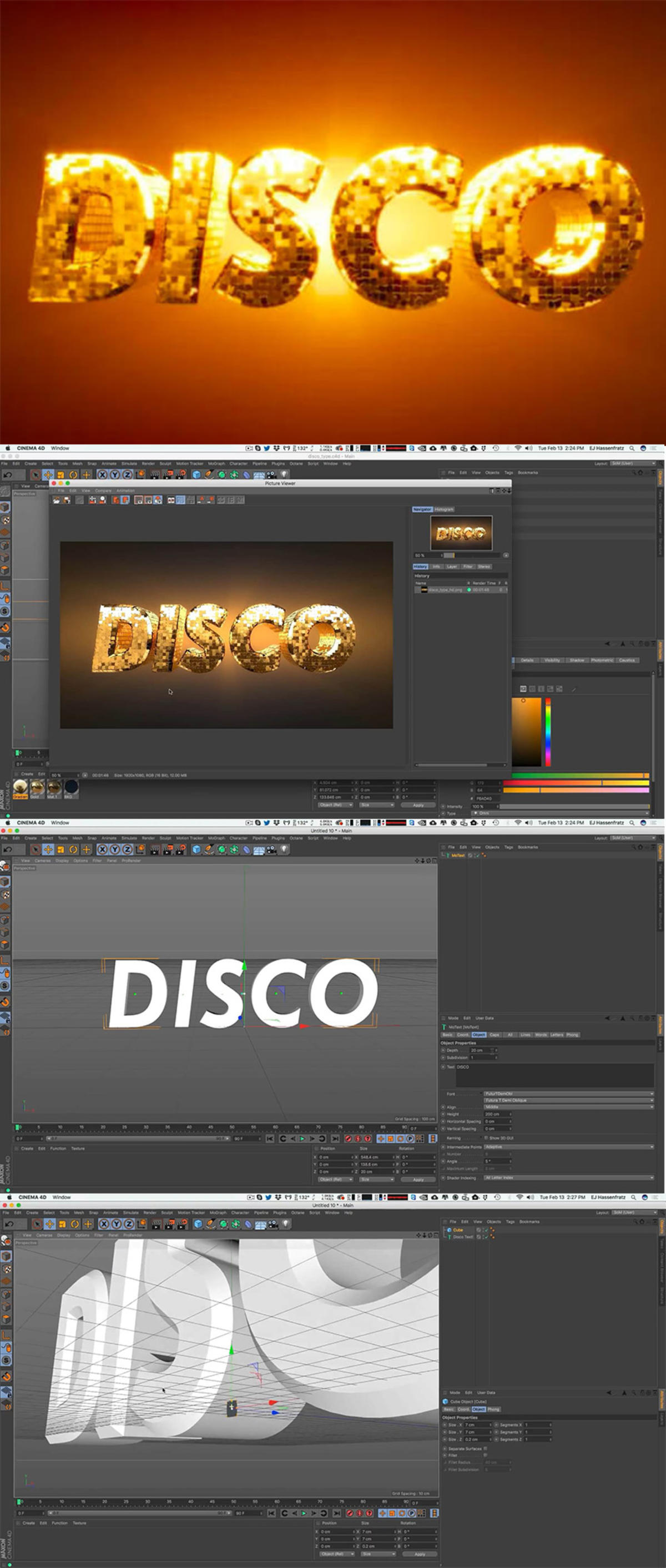Click Apply in the Cube scene coordinates panel
This screenshot has height=1568, width=666.
coord(420,1554)
